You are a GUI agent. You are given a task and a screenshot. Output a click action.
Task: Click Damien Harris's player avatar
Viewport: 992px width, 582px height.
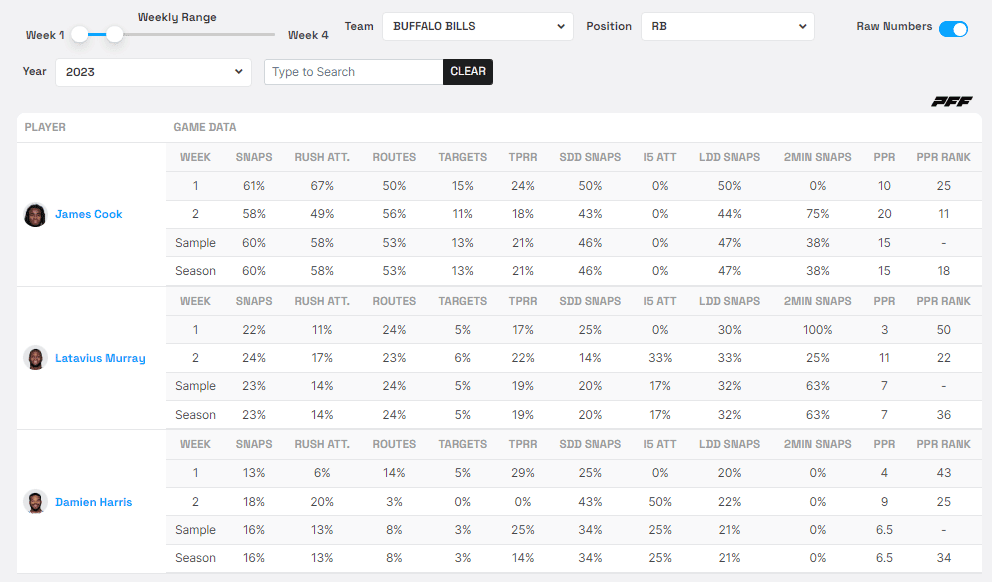point(36,502)
